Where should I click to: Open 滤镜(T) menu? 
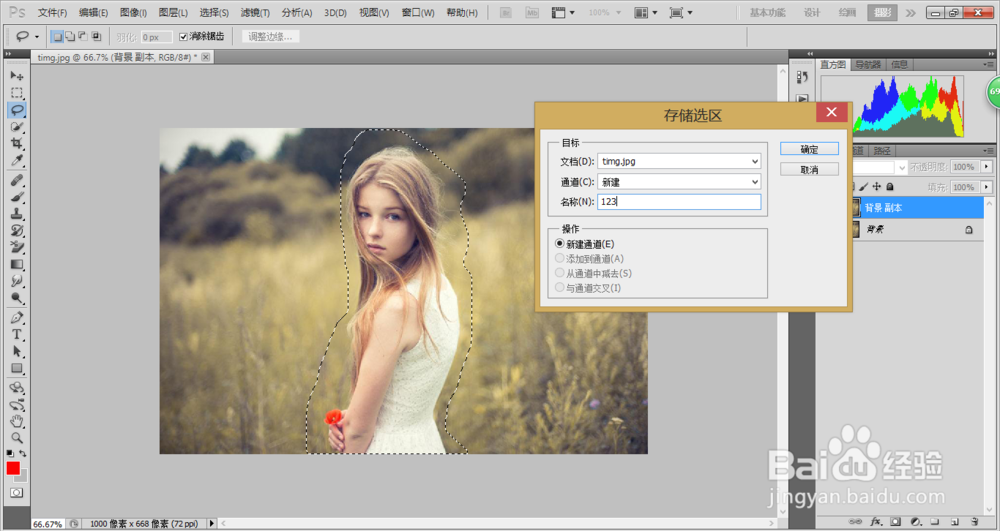255,13
